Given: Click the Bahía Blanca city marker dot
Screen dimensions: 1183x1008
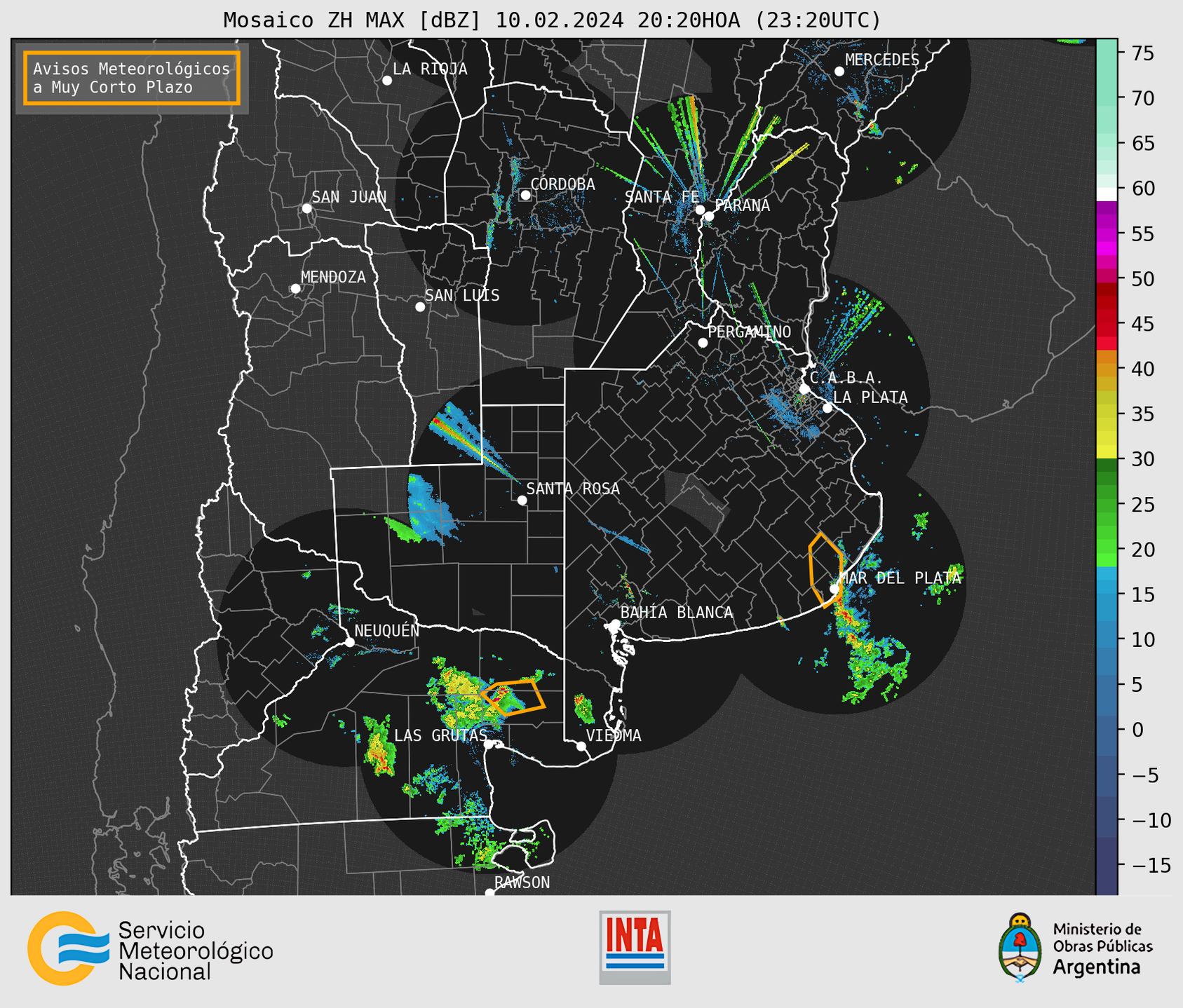Looking at the screenshot, I should (615, 624).
